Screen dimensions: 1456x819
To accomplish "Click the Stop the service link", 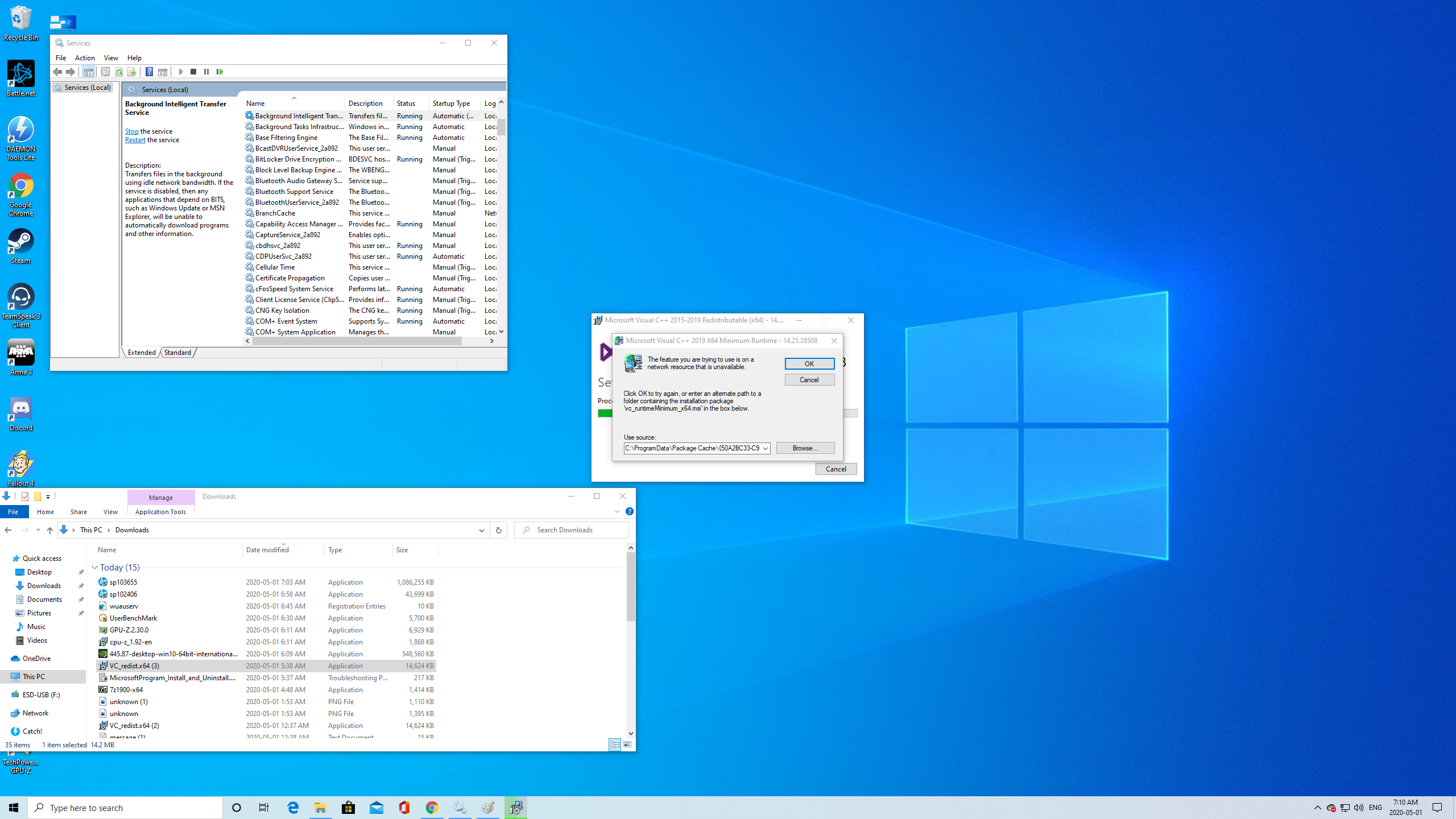I will click(x=131, y=131).
